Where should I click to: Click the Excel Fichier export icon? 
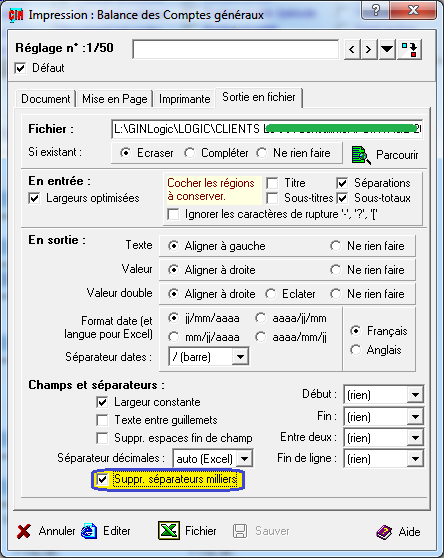point(169,531)
